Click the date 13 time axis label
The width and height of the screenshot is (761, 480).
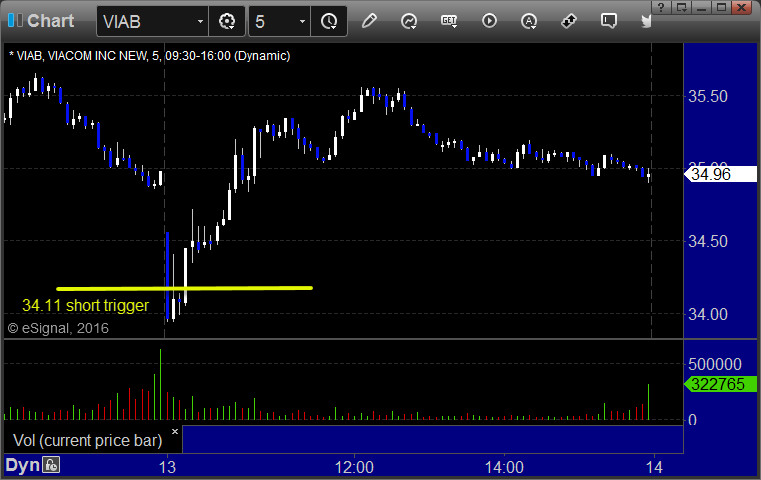(167, 467)
